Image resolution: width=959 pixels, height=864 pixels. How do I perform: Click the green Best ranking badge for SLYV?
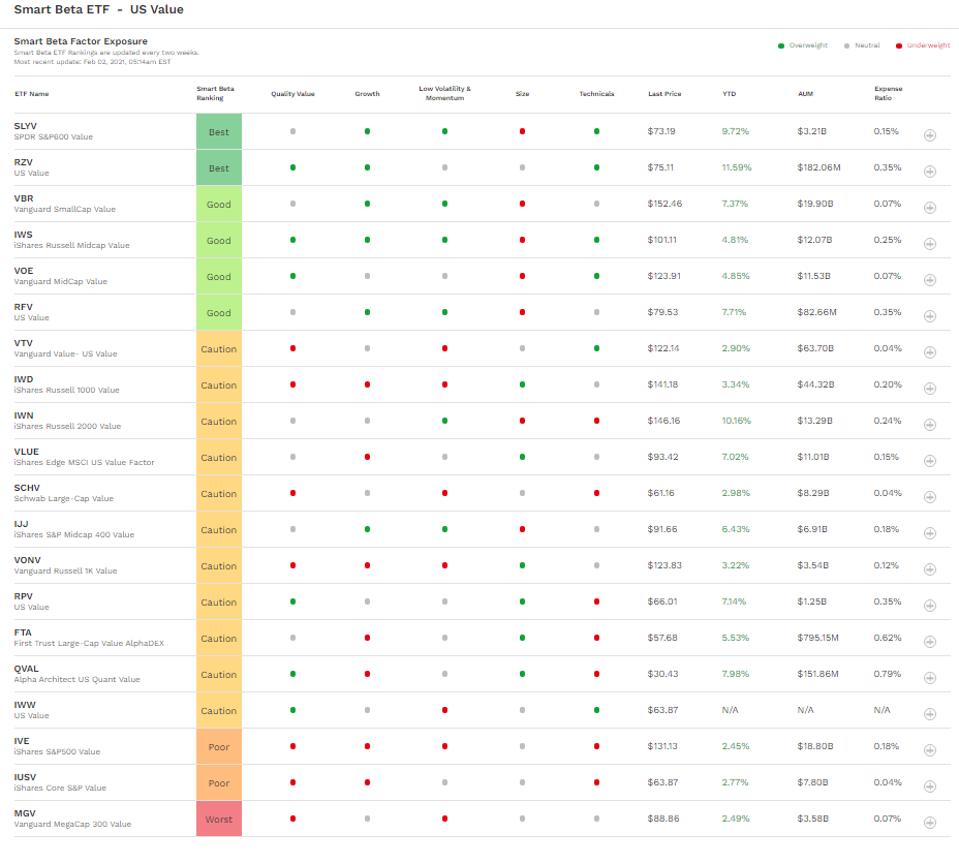click(218, 132)
